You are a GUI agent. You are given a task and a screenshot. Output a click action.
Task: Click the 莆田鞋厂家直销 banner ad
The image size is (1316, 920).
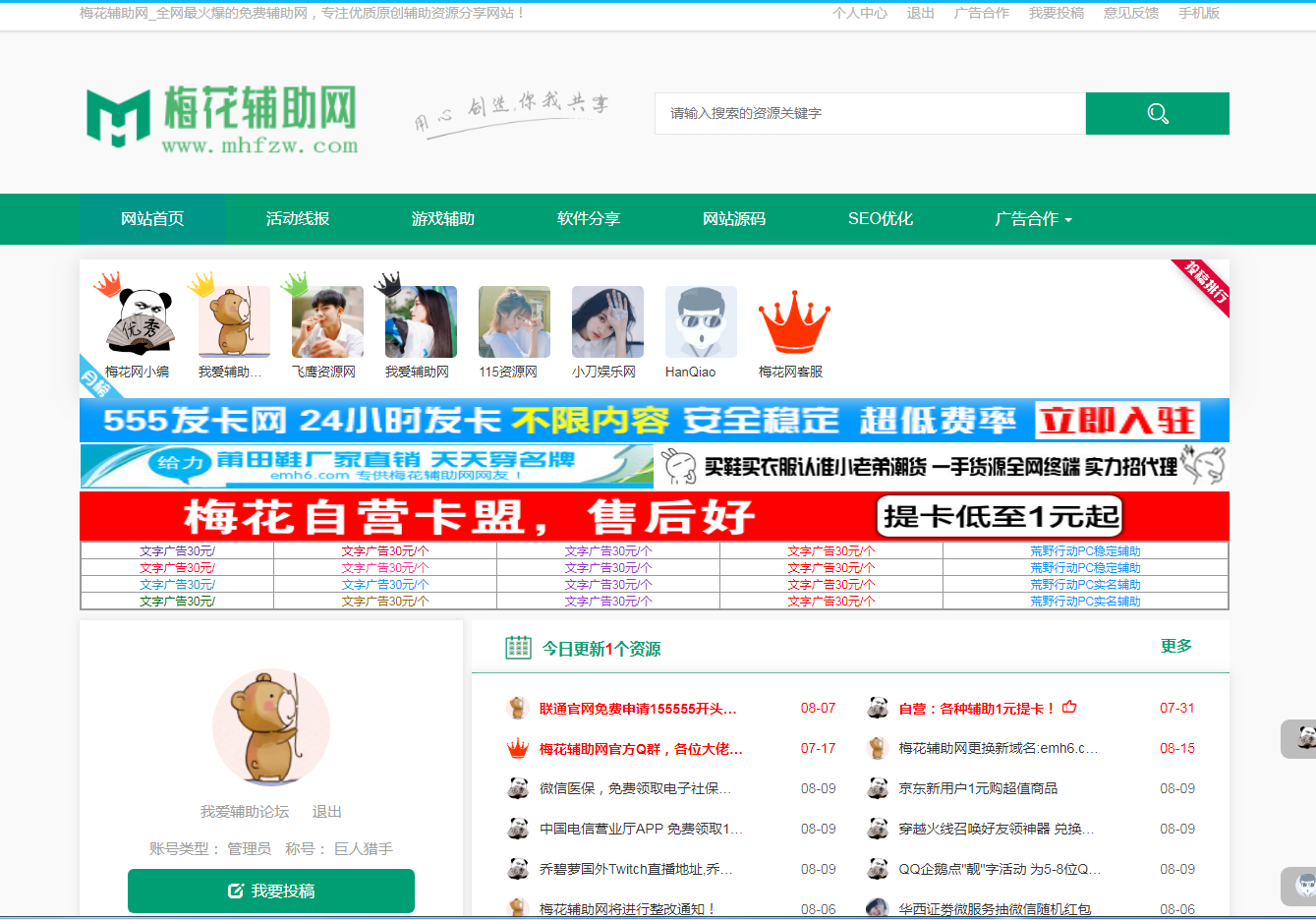click(367, 466)
